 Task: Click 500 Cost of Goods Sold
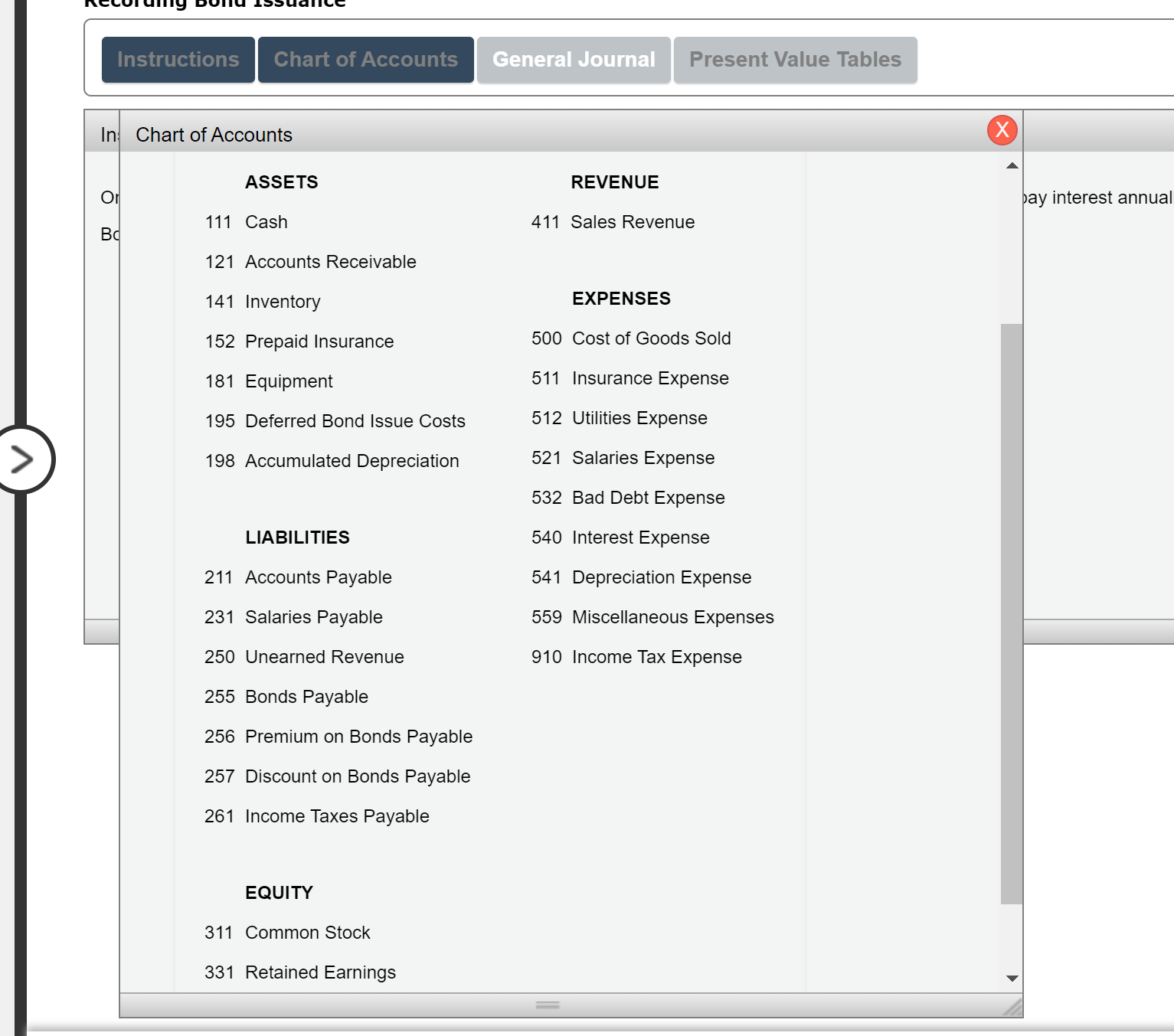631,338
